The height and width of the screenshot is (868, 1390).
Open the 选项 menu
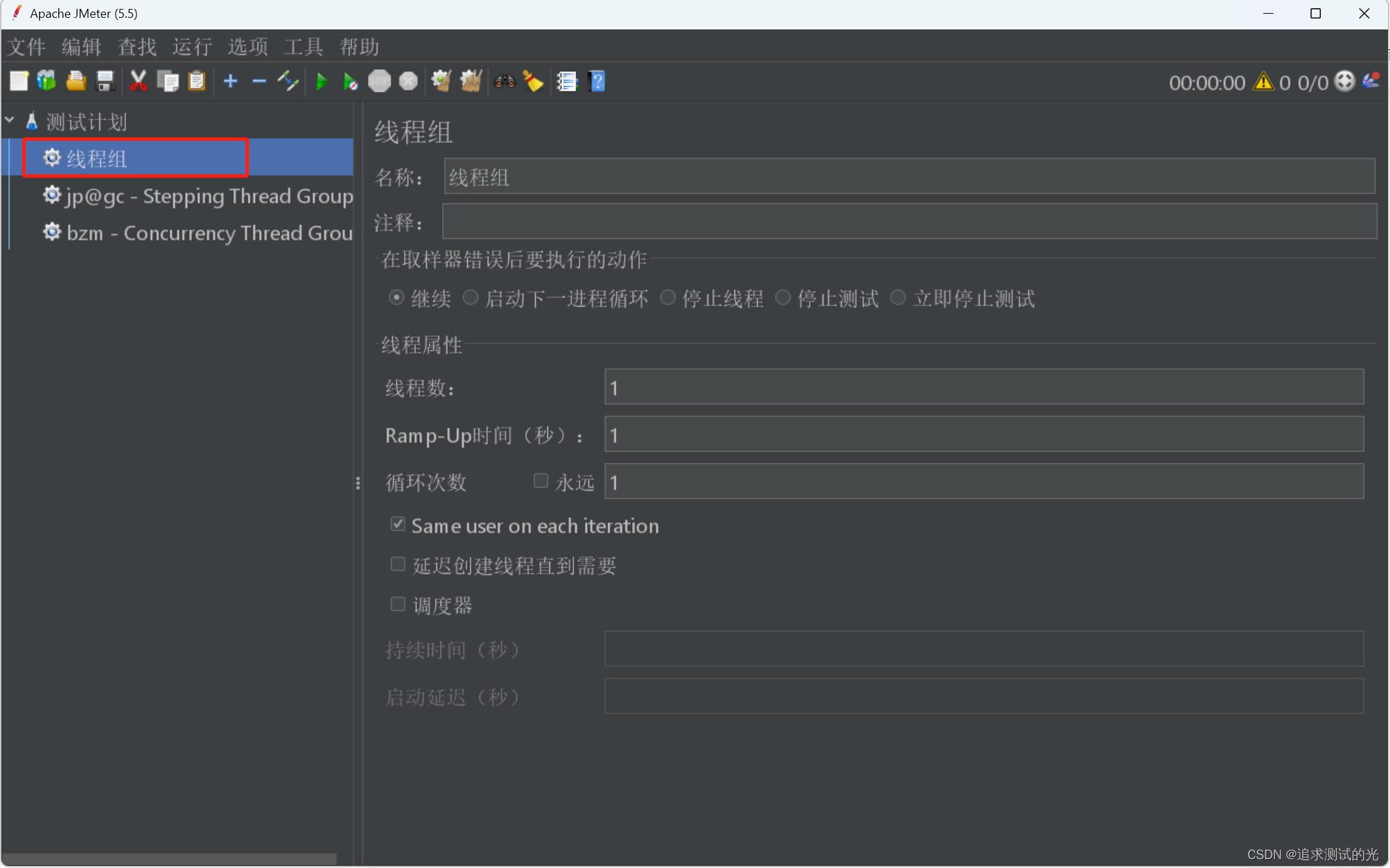tap(247, 47)
